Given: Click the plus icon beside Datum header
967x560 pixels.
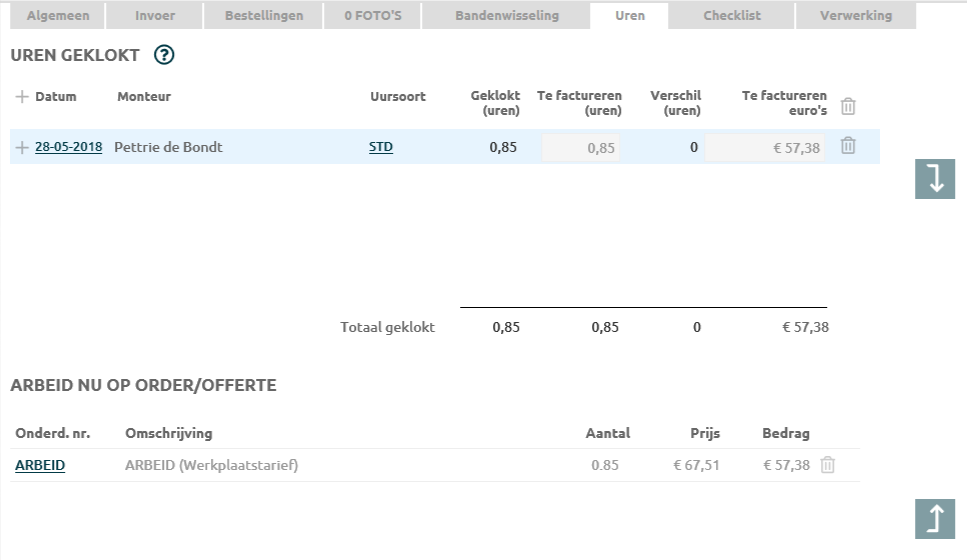Looking at the screenshot, I should pos(22,97).
